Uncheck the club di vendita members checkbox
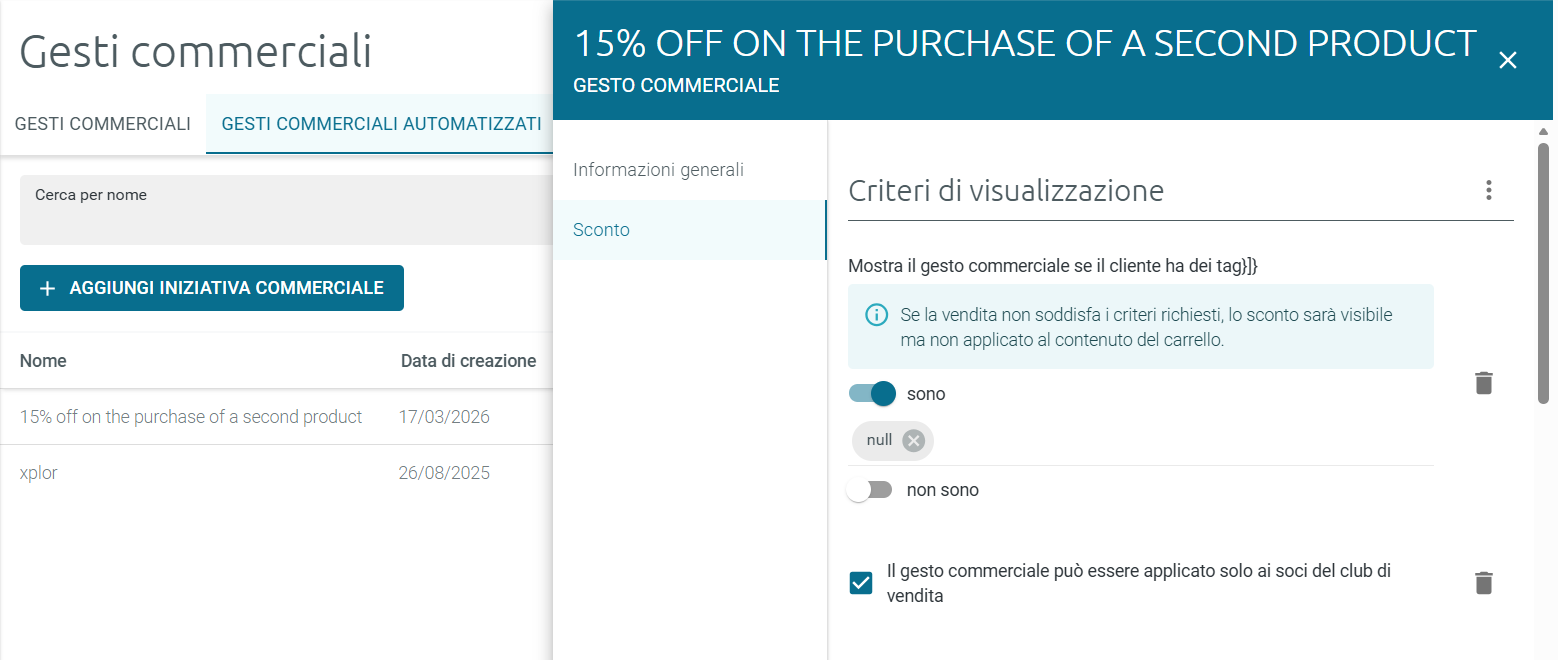The height and width of the screenshot is (660, 1558). click(x=861, y=583)
